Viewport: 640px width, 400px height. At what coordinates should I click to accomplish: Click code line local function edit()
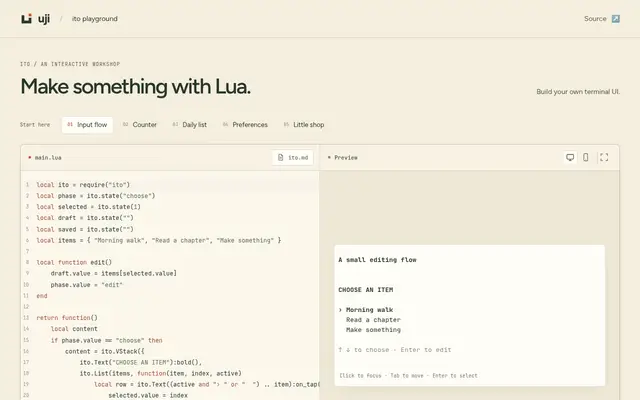(x=74, y=262)
